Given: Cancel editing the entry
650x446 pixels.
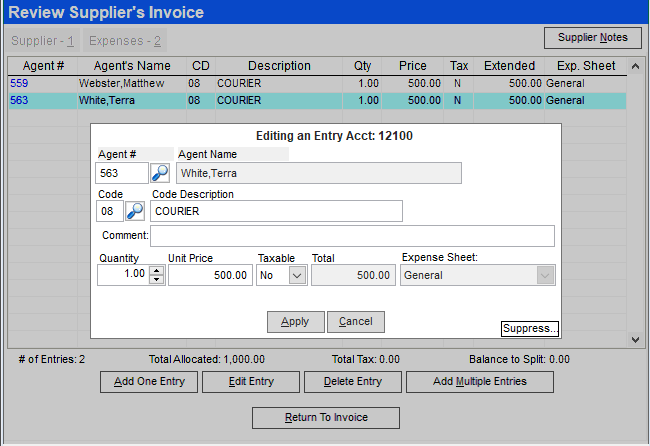Looking at the screenshot, I should 356,322.
